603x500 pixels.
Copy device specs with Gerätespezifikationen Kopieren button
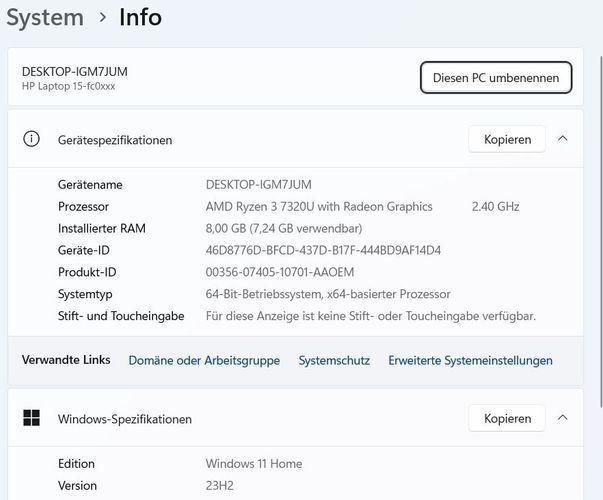[x=507, y=139]
